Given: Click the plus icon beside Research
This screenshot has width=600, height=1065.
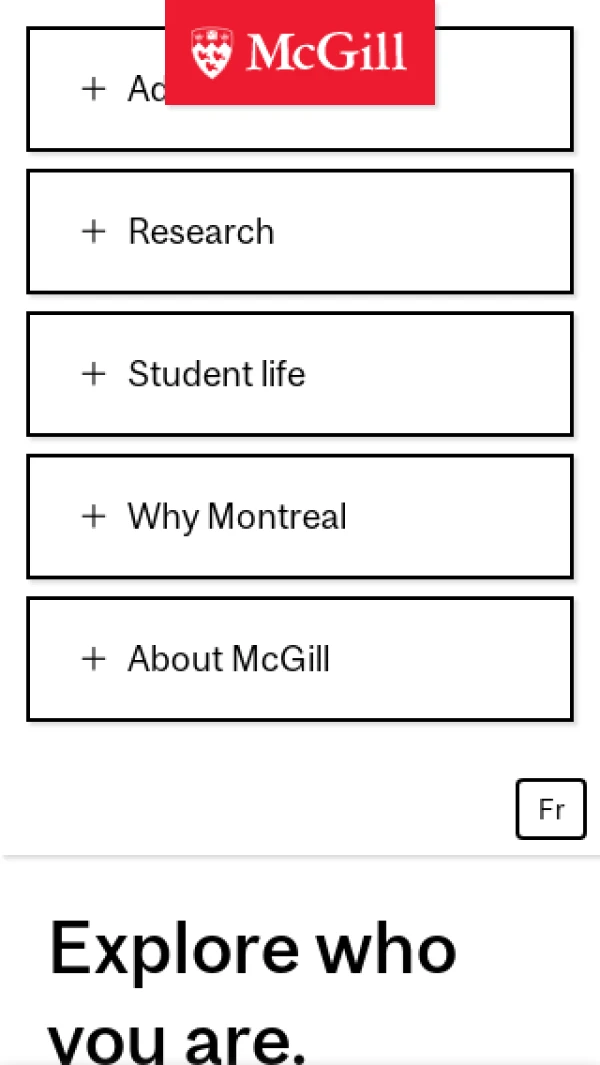Looking at the screenshot, I should (94, 231).
